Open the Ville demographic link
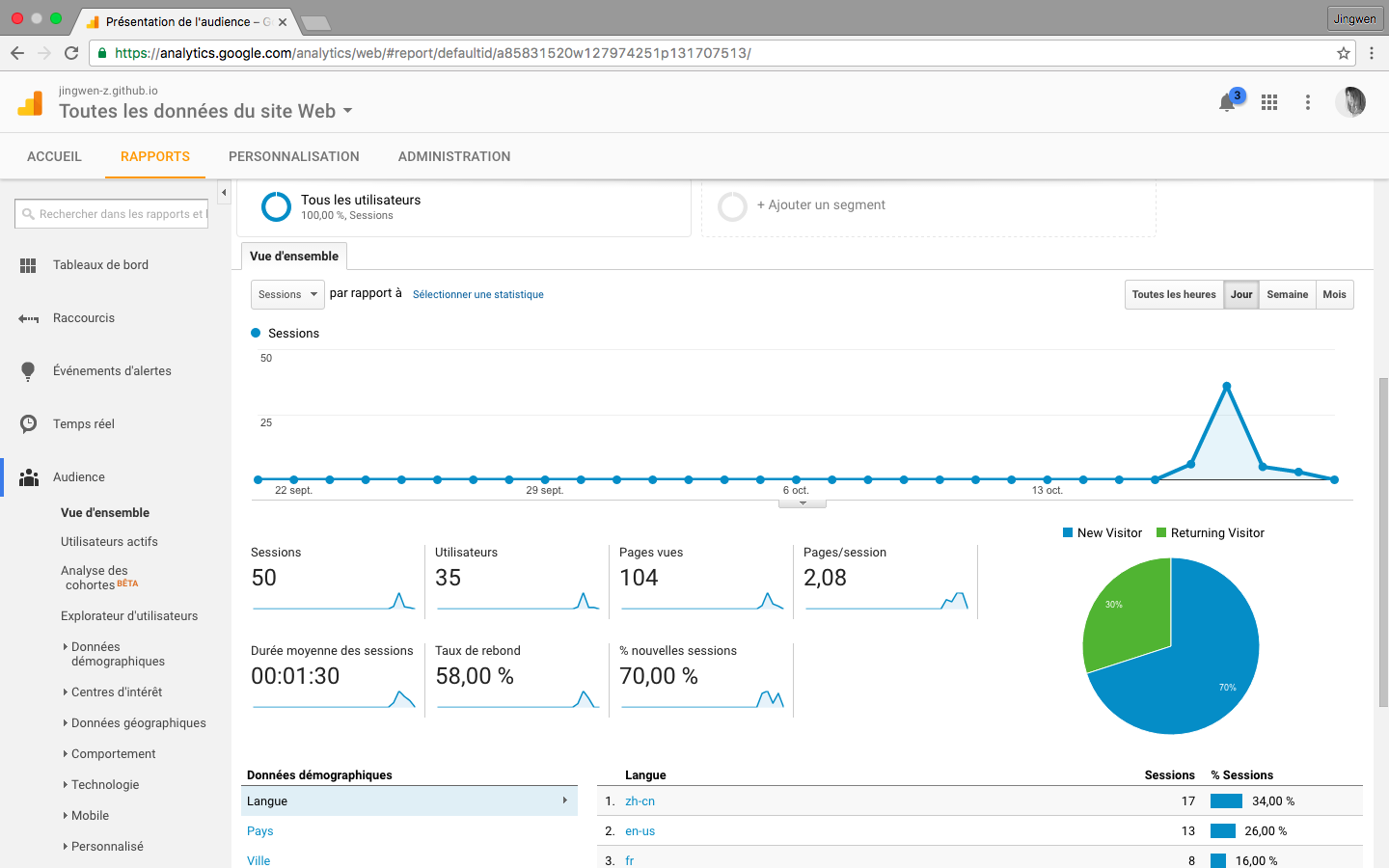This screenshot has height=868, width=1389. (259, 860)
